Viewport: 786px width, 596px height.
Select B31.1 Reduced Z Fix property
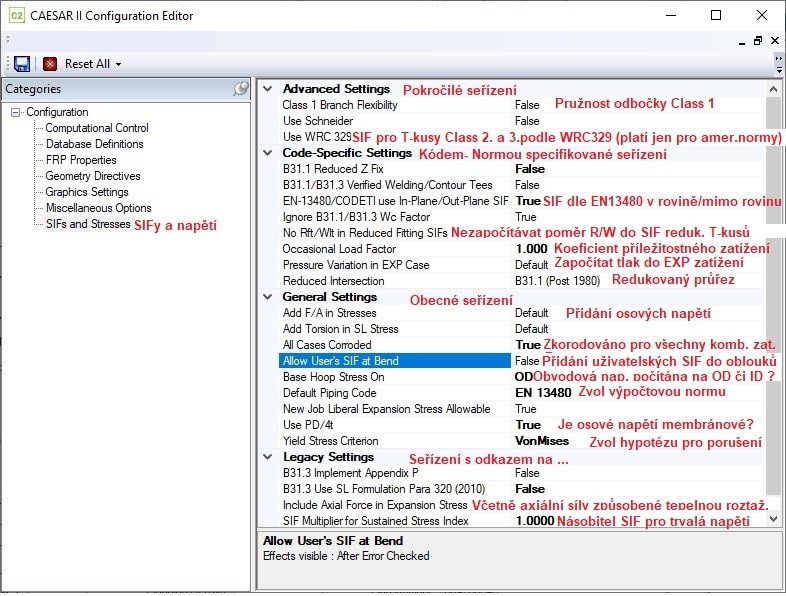click(333, 169)
